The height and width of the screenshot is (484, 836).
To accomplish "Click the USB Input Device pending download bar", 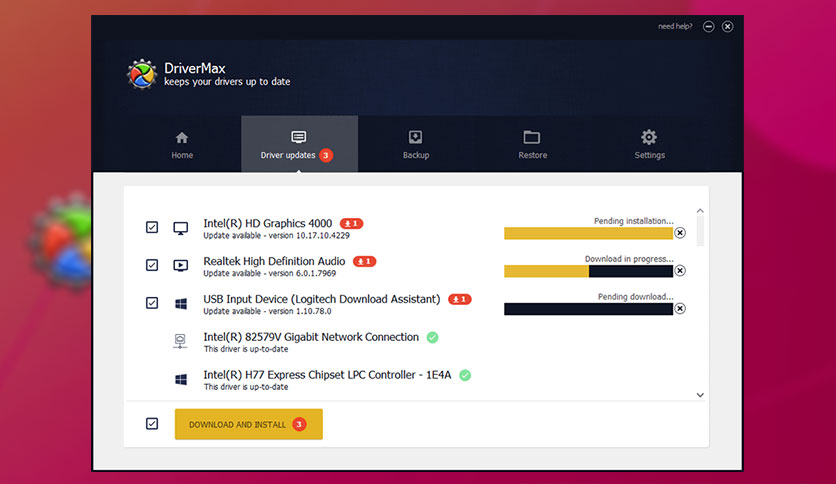I will (x=589, y=309).
